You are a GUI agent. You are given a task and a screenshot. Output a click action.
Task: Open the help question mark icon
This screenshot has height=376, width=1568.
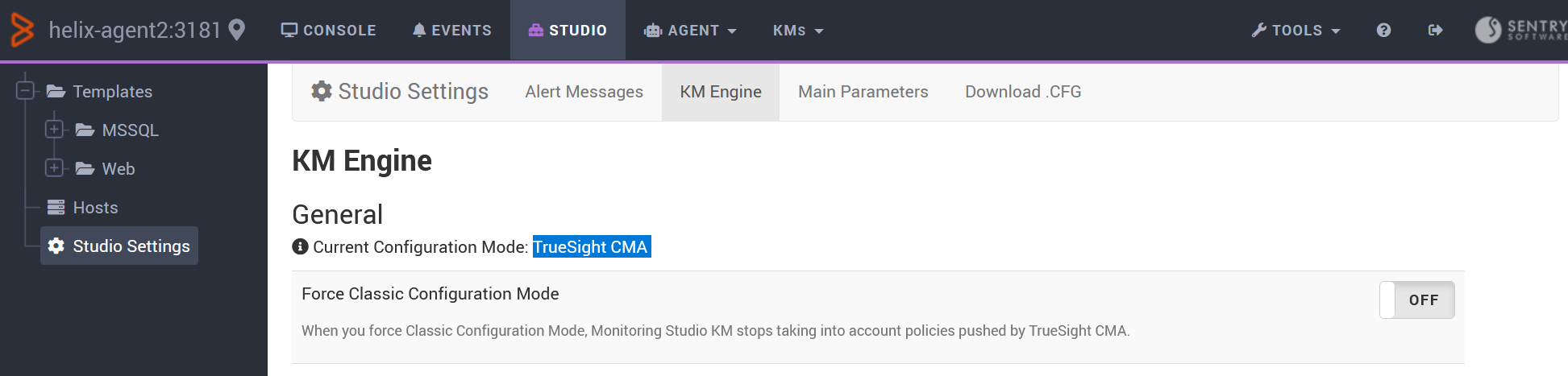pos(1383,30)
